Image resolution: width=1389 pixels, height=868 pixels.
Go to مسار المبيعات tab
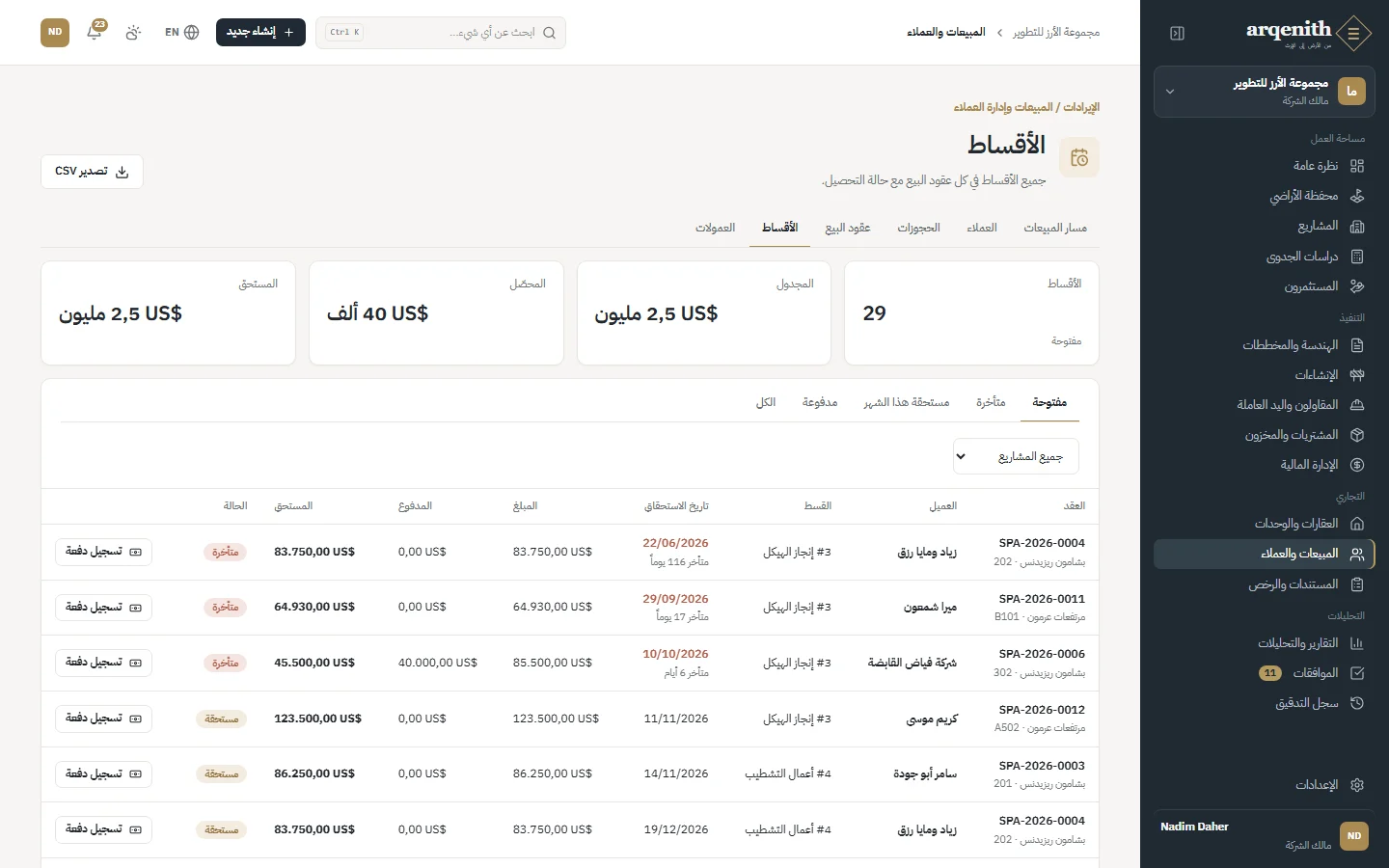(x=1055, y=228)
